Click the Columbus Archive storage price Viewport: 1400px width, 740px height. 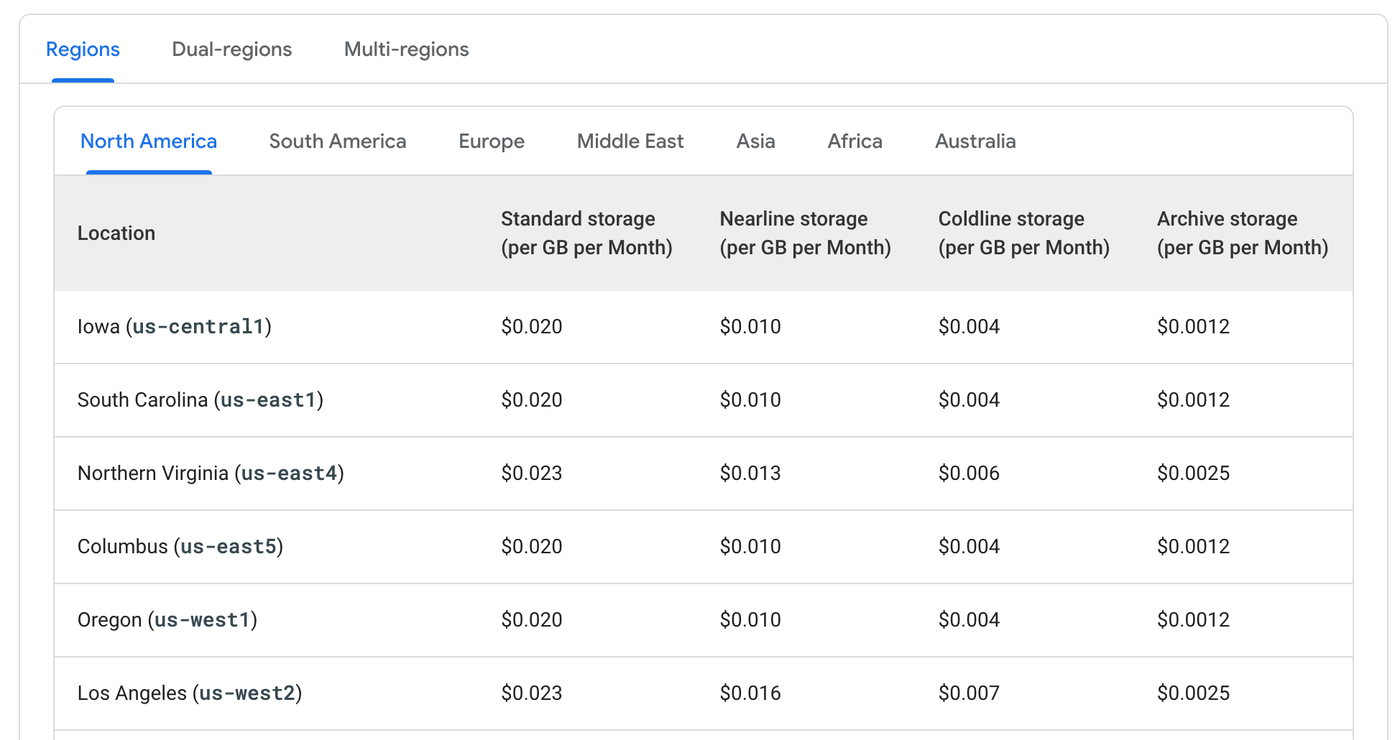(1193, 547)
